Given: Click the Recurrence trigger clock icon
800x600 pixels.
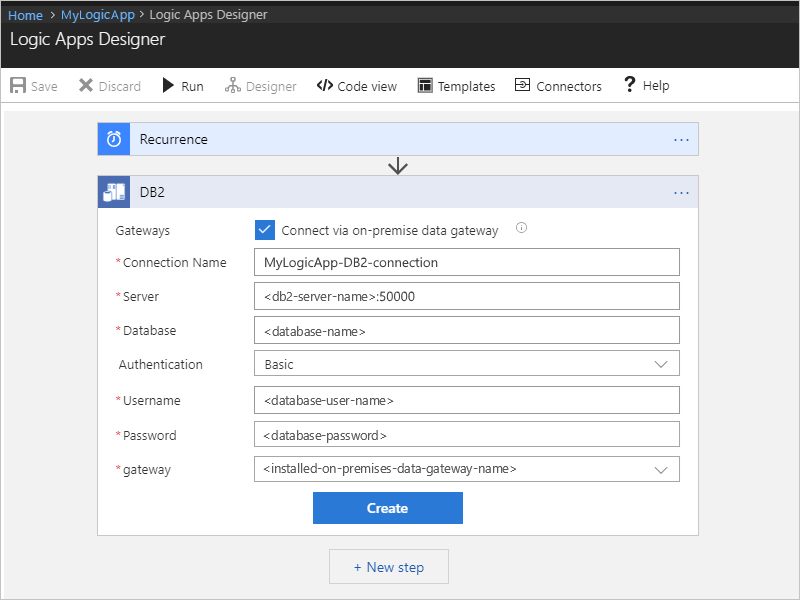Looking at the screenshot, I should click(x=113, y=139).
